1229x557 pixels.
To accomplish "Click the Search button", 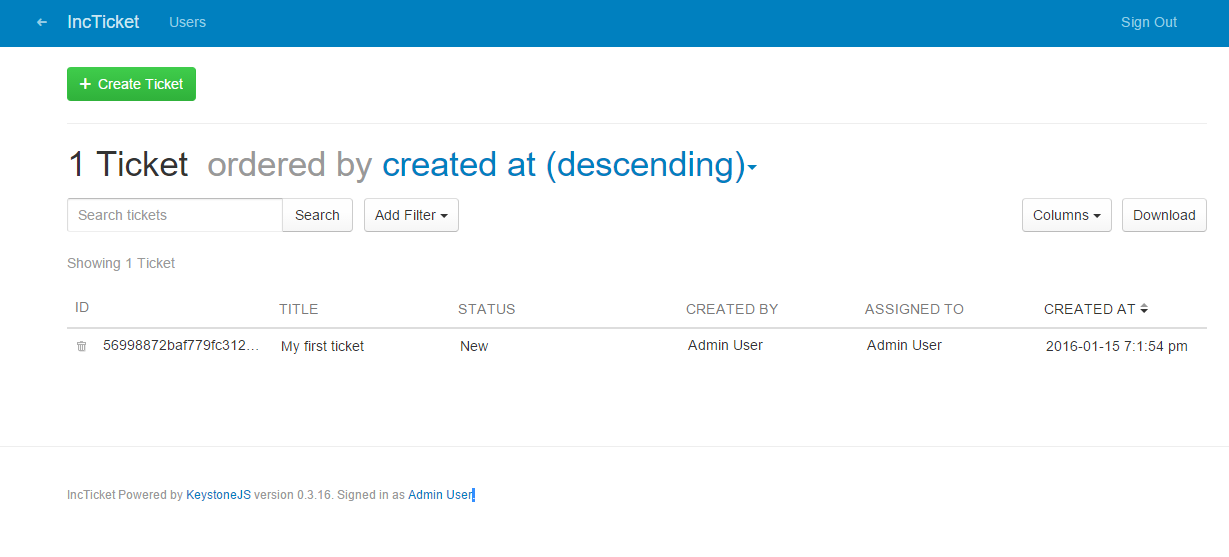I will [x=317, y=215].
